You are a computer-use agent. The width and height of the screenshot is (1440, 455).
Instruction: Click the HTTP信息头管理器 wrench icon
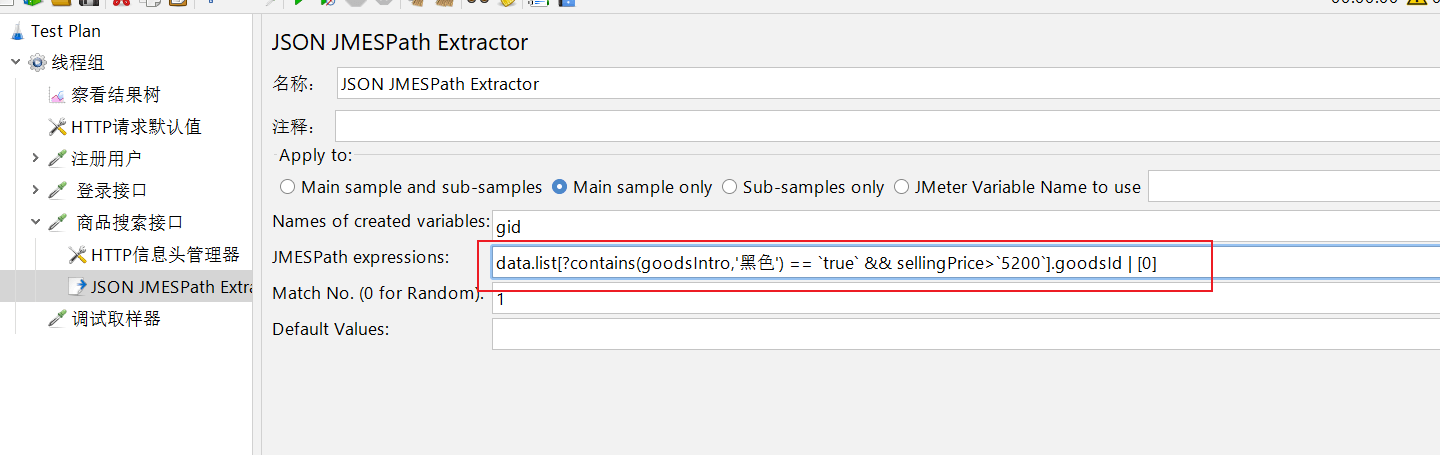77,255
